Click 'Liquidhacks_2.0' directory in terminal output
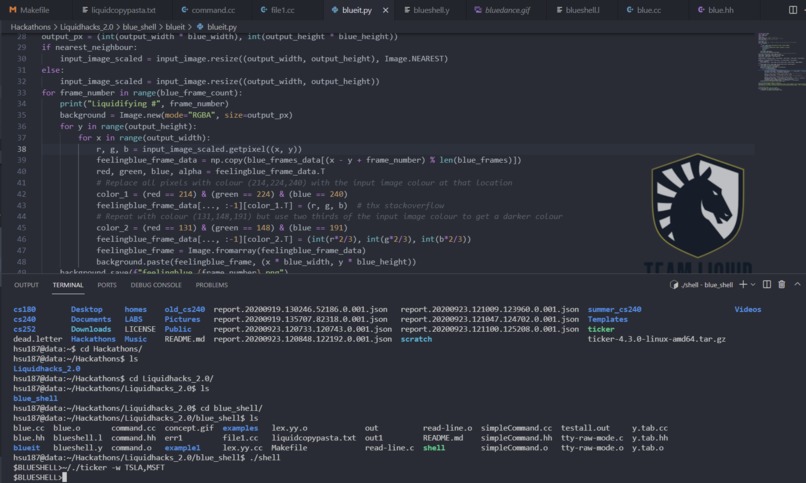 point(46,368)
